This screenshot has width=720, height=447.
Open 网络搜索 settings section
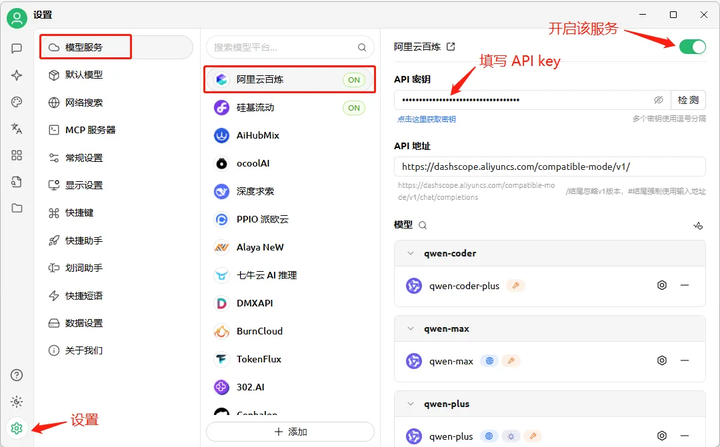117,102
